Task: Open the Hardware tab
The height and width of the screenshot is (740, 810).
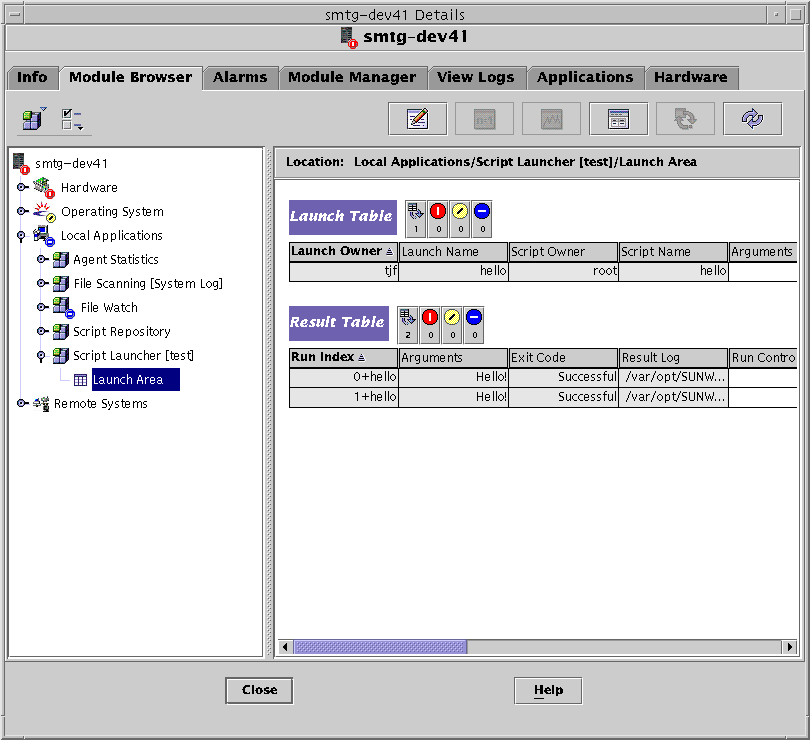Action: pos(691,78)
